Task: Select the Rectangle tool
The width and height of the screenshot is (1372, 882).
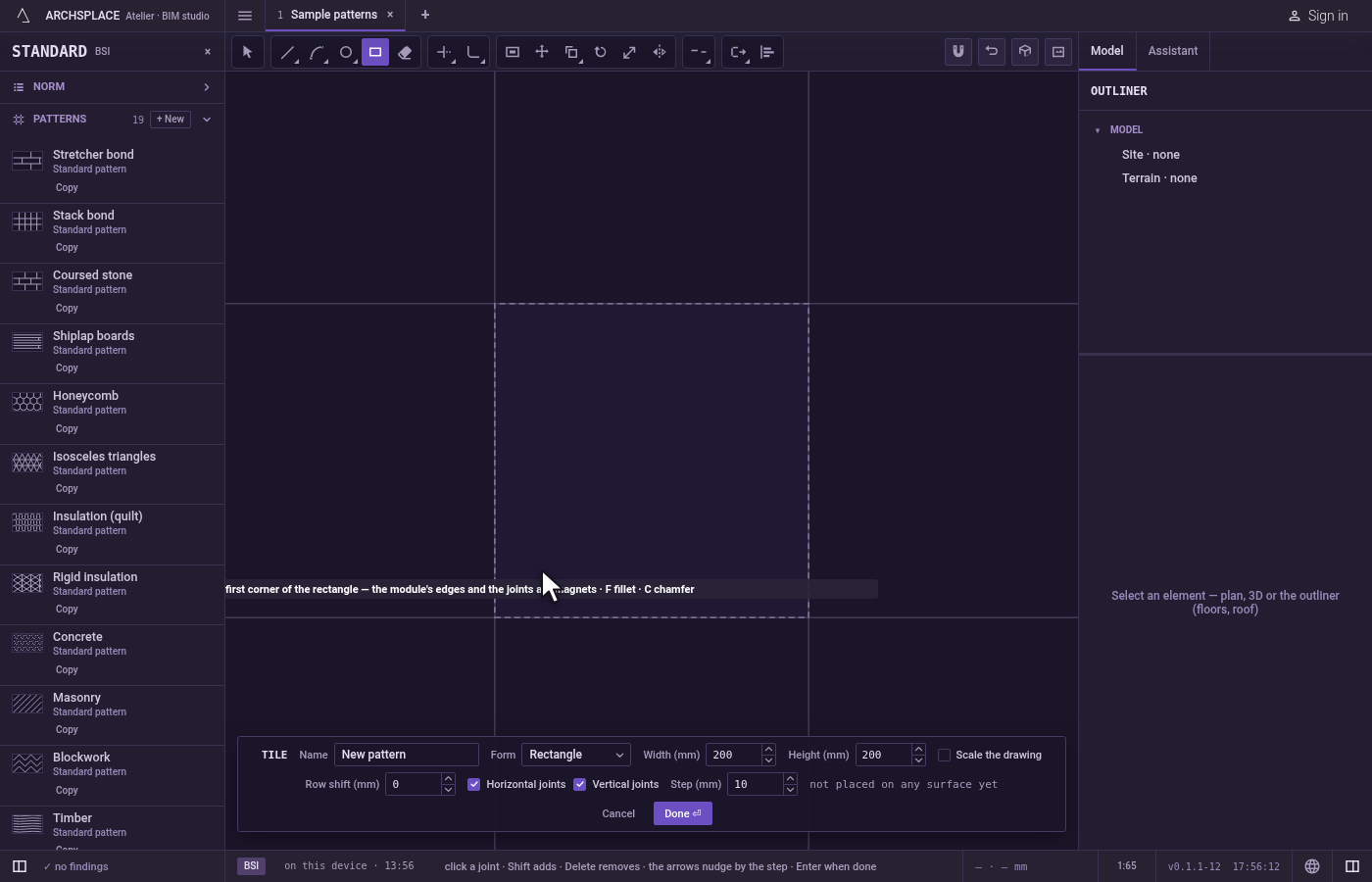Action: tap(375, 52)
